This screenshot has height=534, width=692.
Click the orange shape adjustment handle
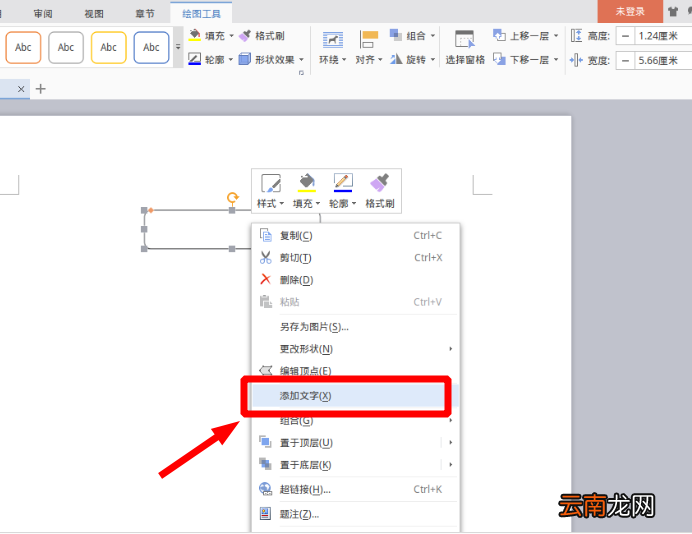[151, 211]
